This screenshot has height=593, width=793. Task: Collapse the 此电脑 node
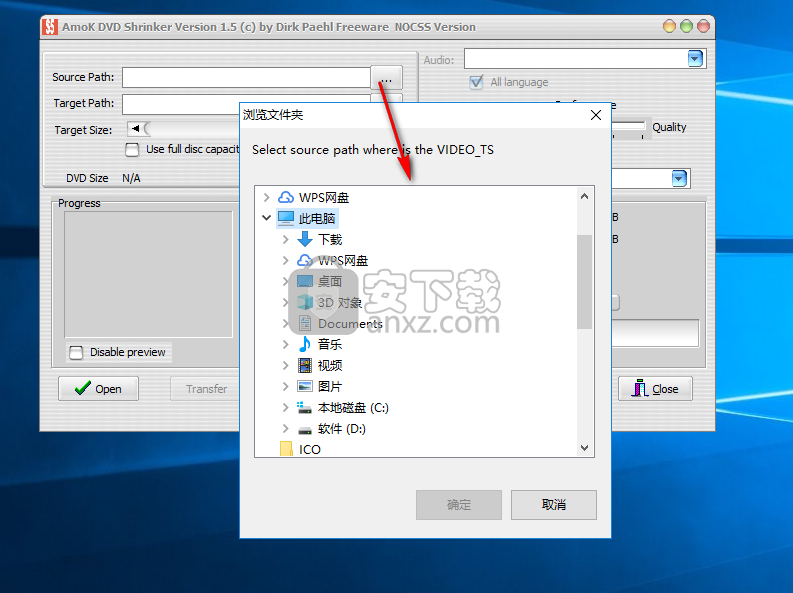coord(267,218)
